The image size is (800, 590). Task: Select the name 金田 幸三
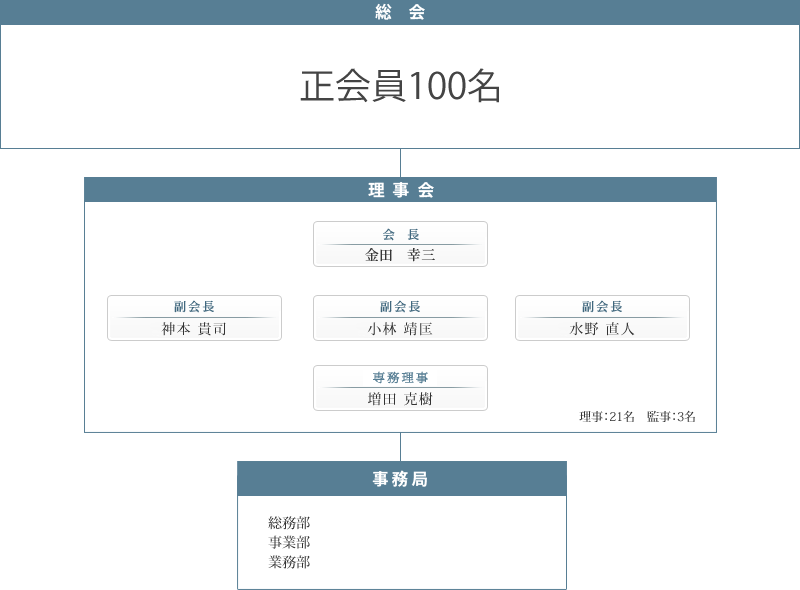400,255
